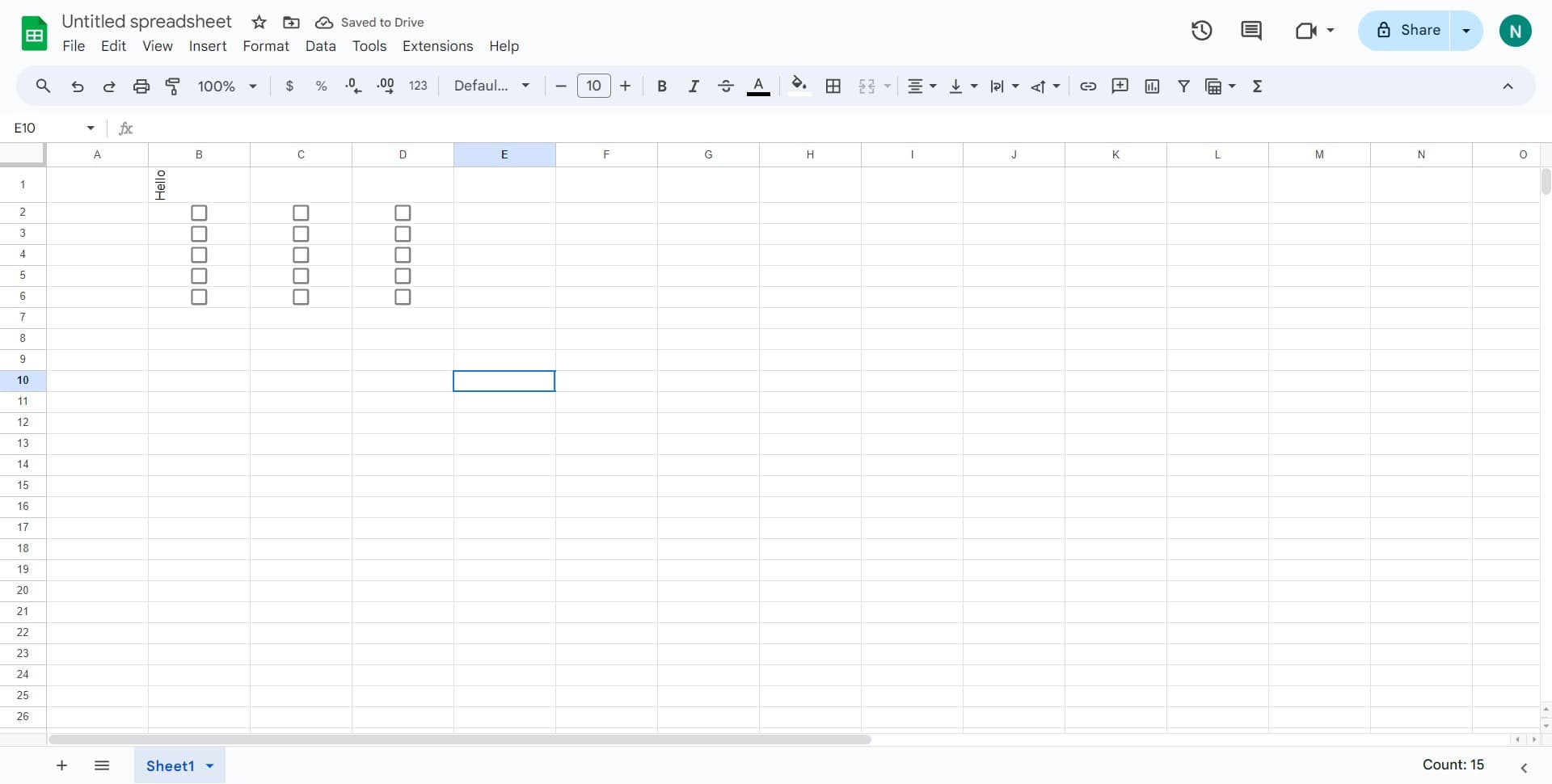Apply currency format
The image size is (1552, 784).
coord(289,86)
